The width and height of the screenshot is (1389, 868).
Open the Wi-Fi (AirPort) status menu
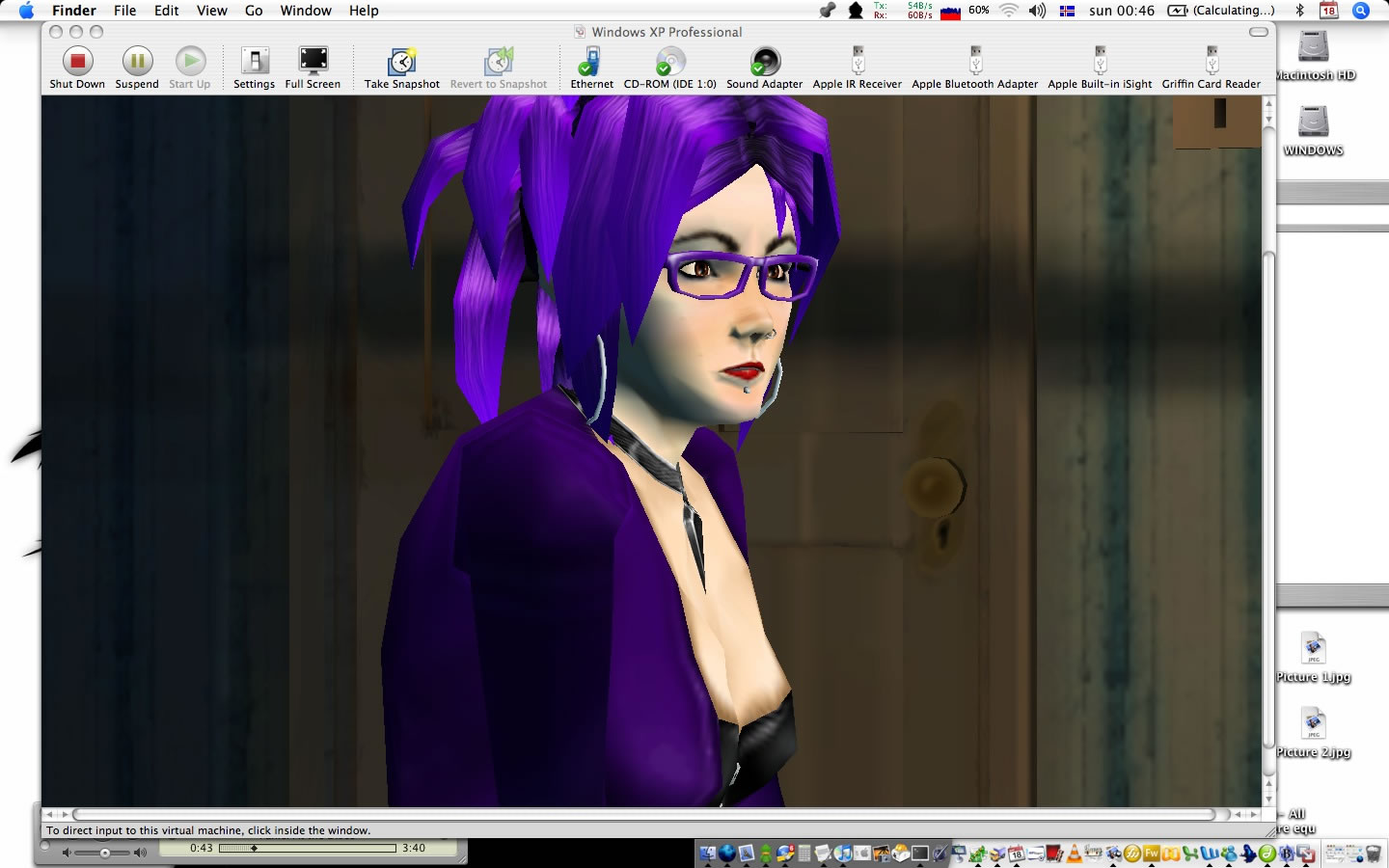point(1009,11)
